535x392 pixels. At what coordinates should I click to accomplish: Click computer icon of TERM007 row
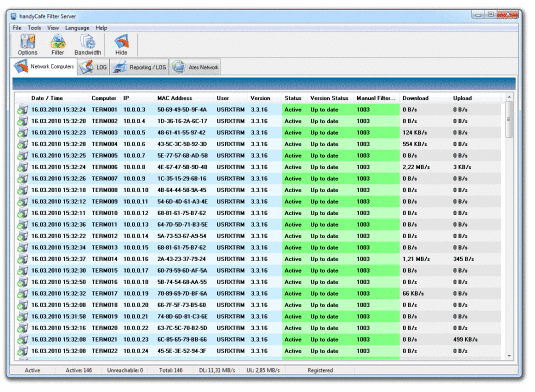(x=23, y=179)
